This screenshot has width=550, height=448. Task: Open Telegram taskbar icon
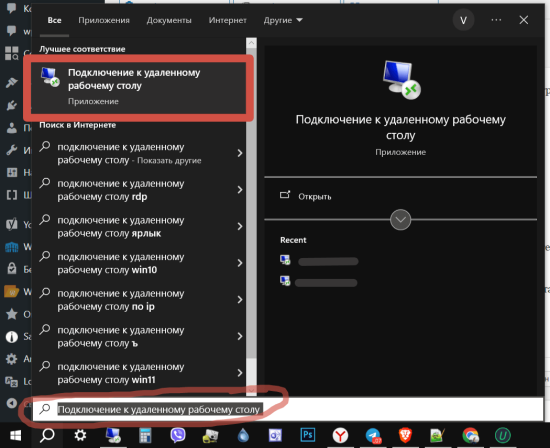click(x=373, y=436)
